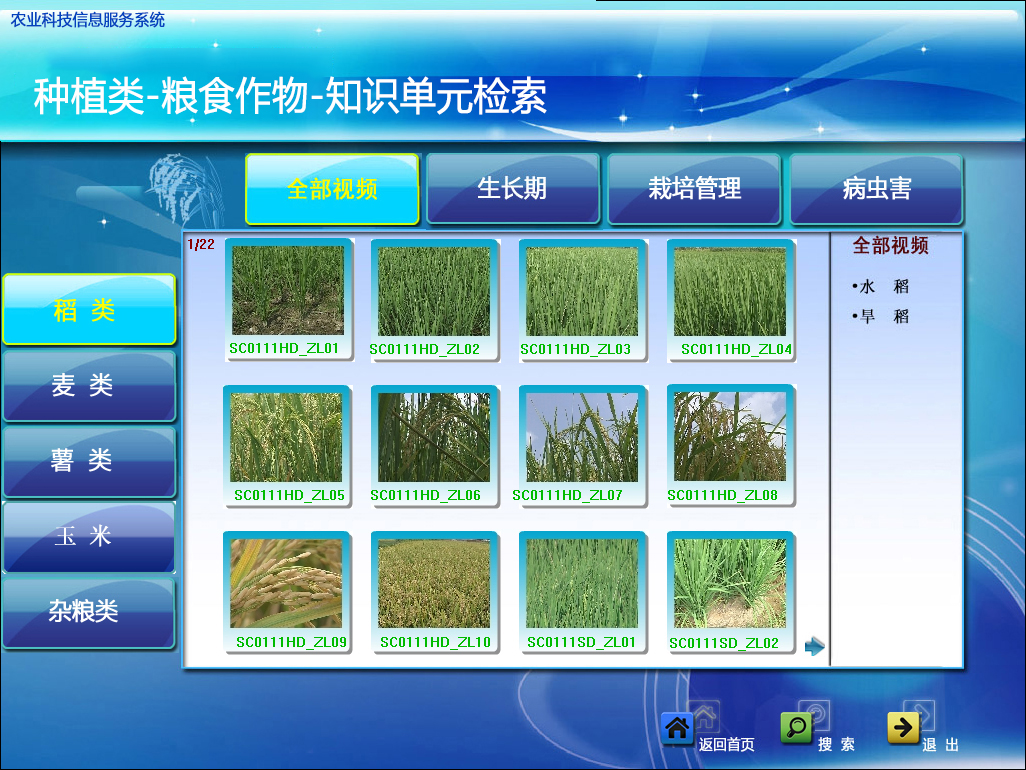Go to next page with blue arrow
This screenshot has width=1026, height=770.
(x=815, y=646)
